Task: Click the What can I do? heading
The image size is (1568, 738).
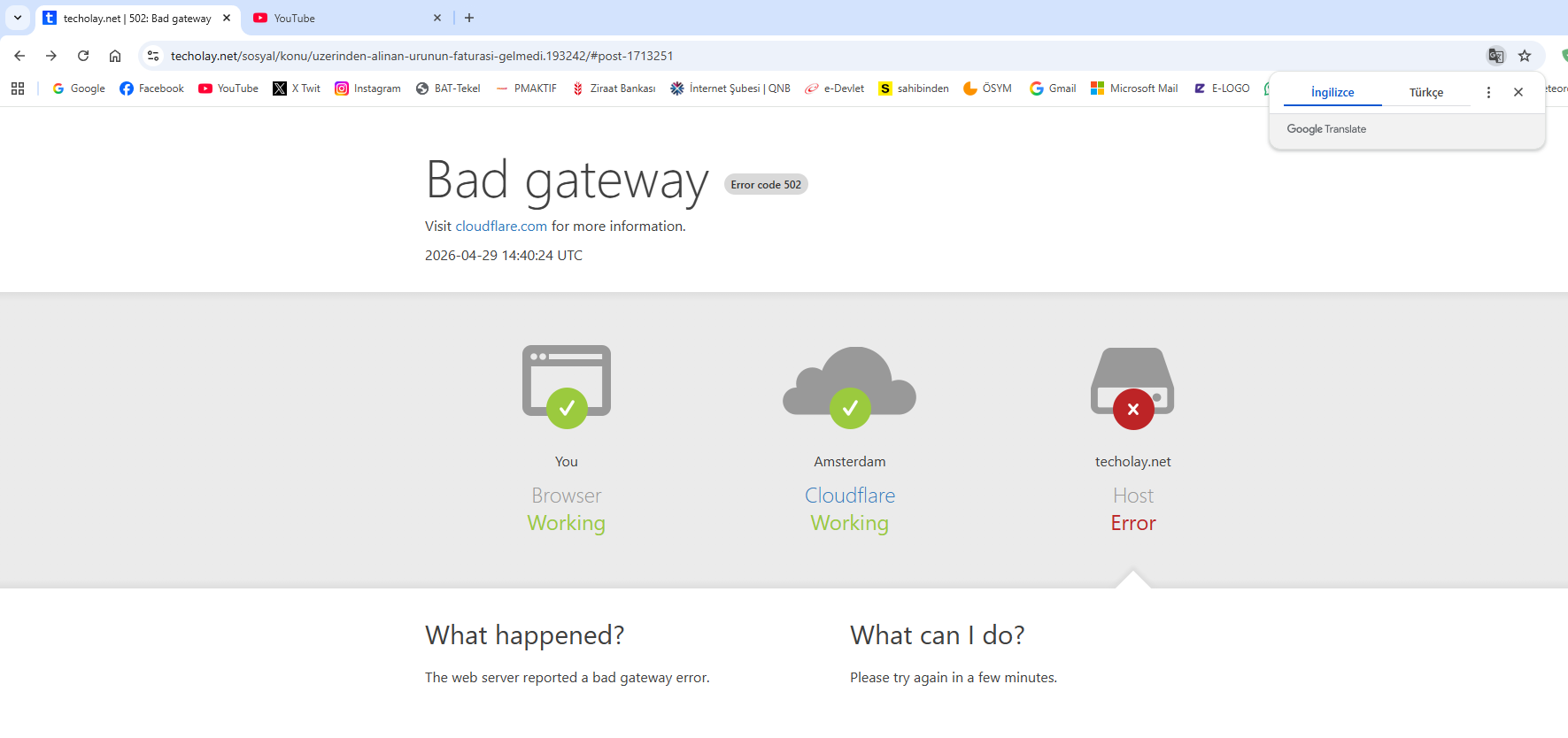Action: click(x=938, y=635)
